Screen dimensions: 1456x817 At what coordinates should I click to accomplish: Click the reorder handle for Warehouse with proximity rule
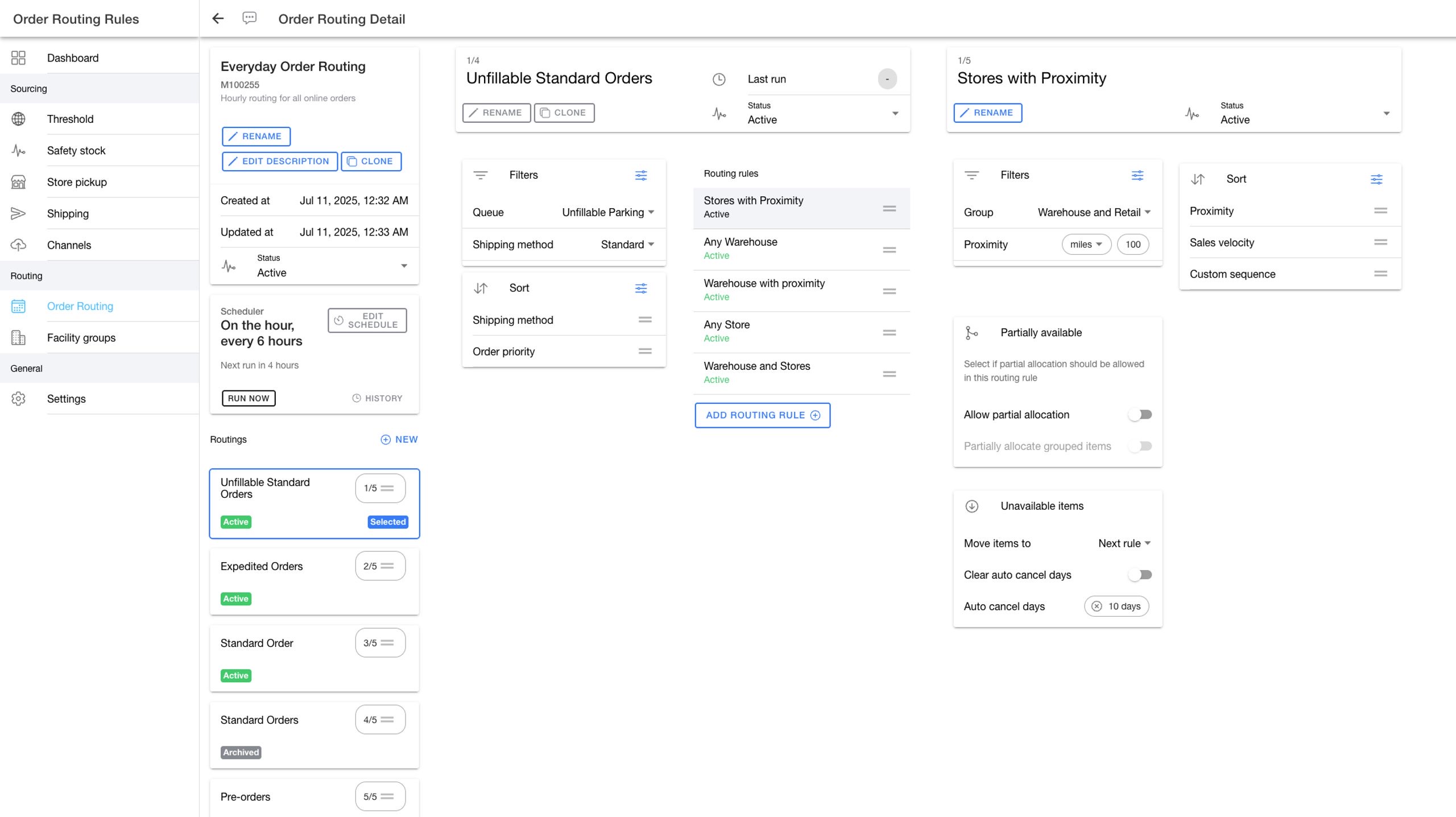(890, 291)
